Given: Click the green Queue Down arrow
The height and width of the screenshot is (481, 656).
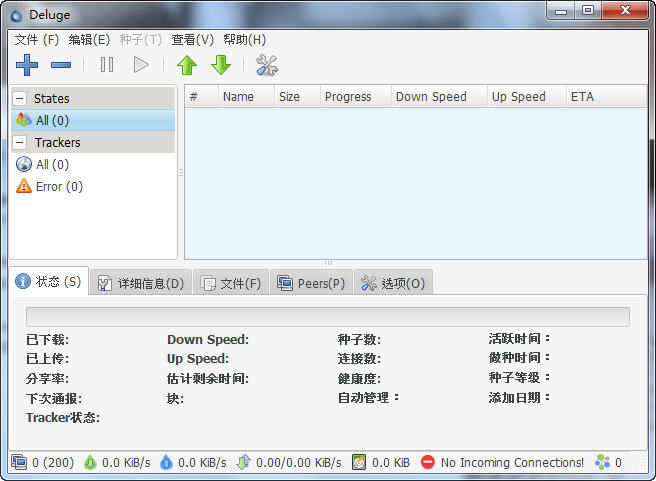Looking at the screenshot, I should tap(221, 65).
